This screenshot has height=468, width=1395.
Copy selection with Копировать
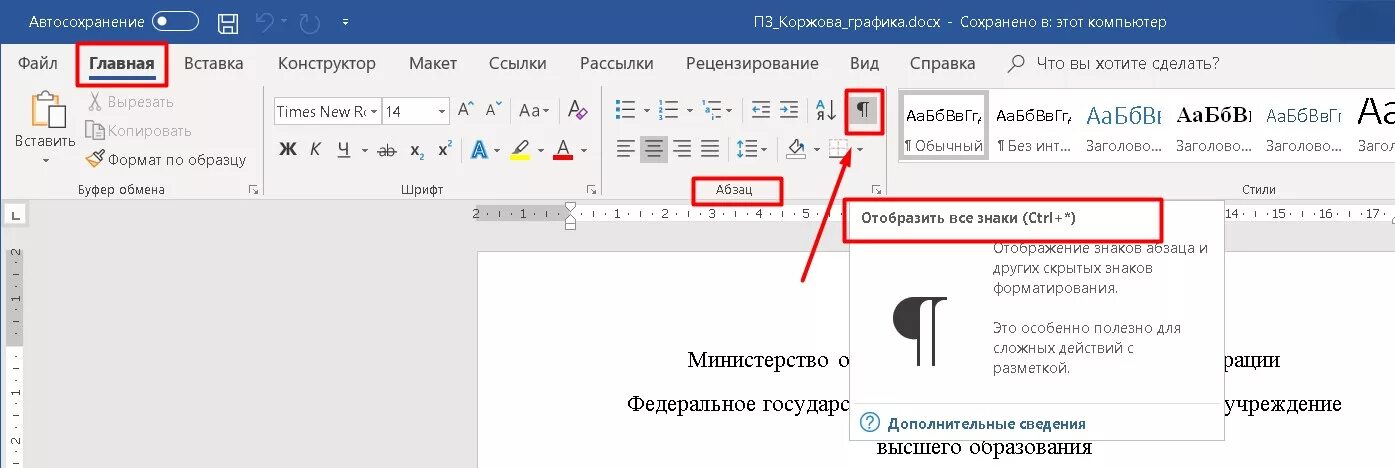pos(139,130)
